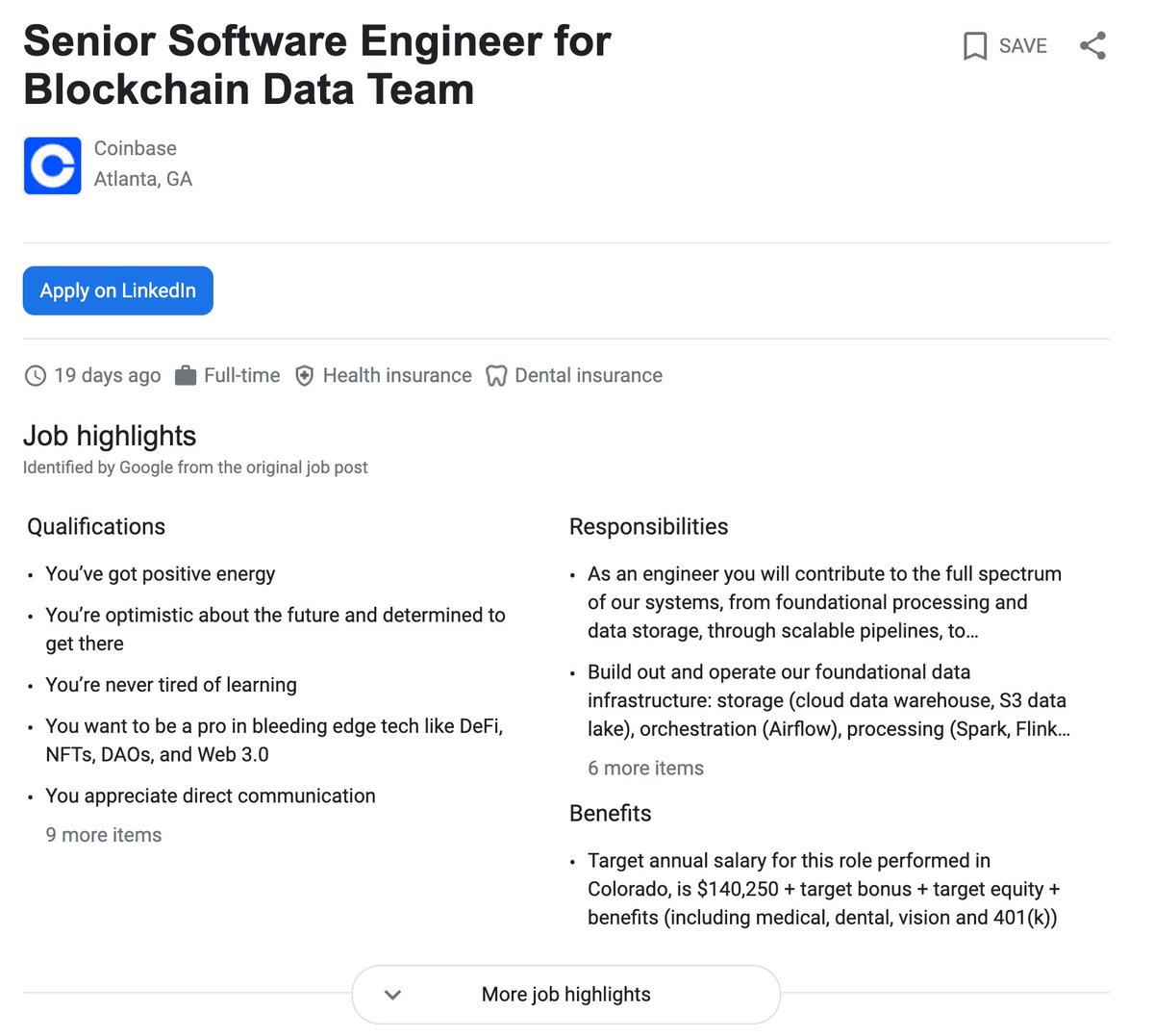The image size is (1154, 1036).
Task: Click the tooth Dental insurance icon
Action: 495,376
